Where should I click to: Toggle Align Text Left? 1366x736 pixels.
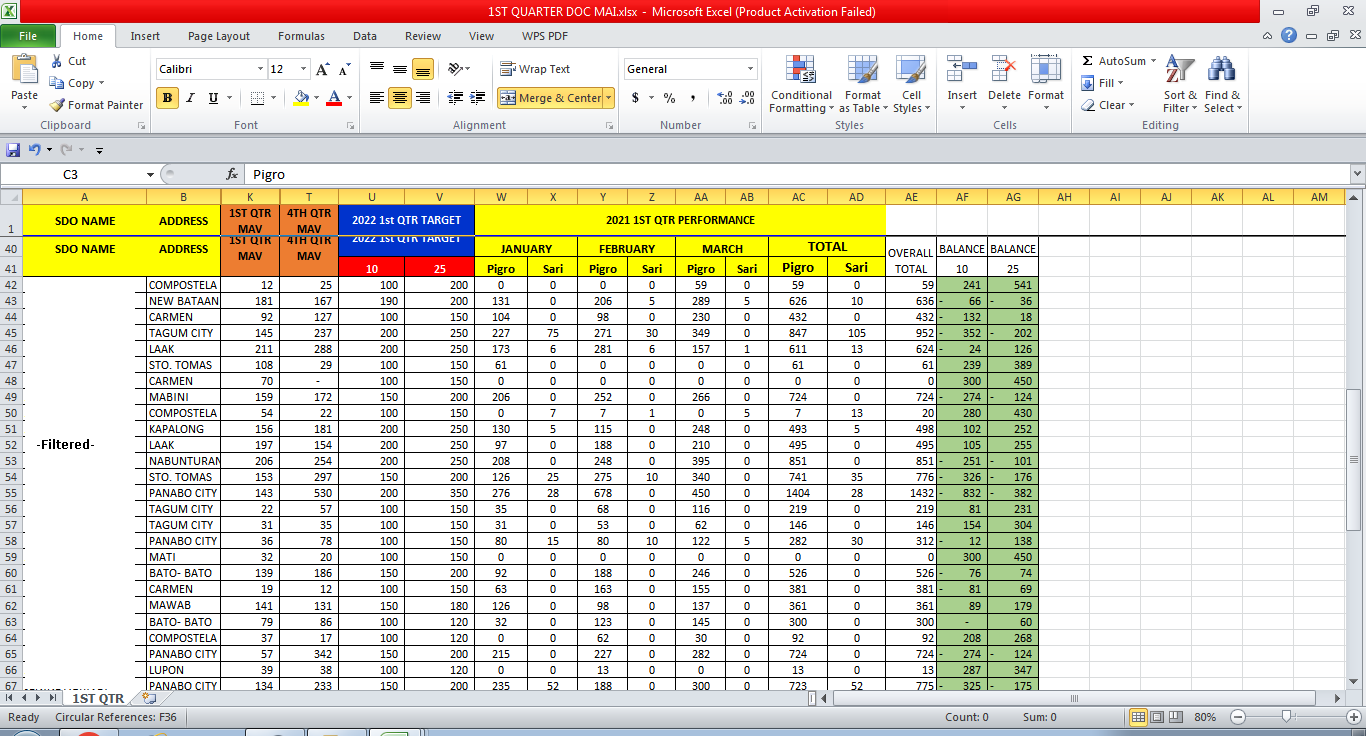377,98
